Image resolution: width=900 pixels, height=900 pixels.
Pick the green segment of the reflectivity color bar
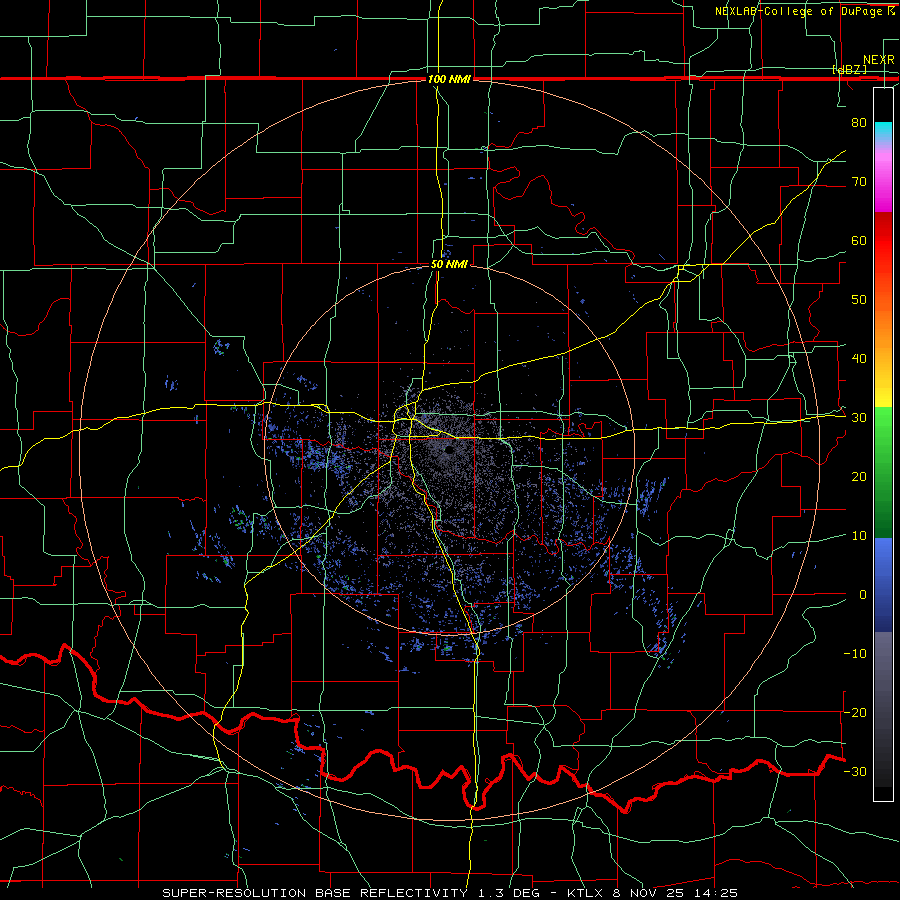click(883, 472)
